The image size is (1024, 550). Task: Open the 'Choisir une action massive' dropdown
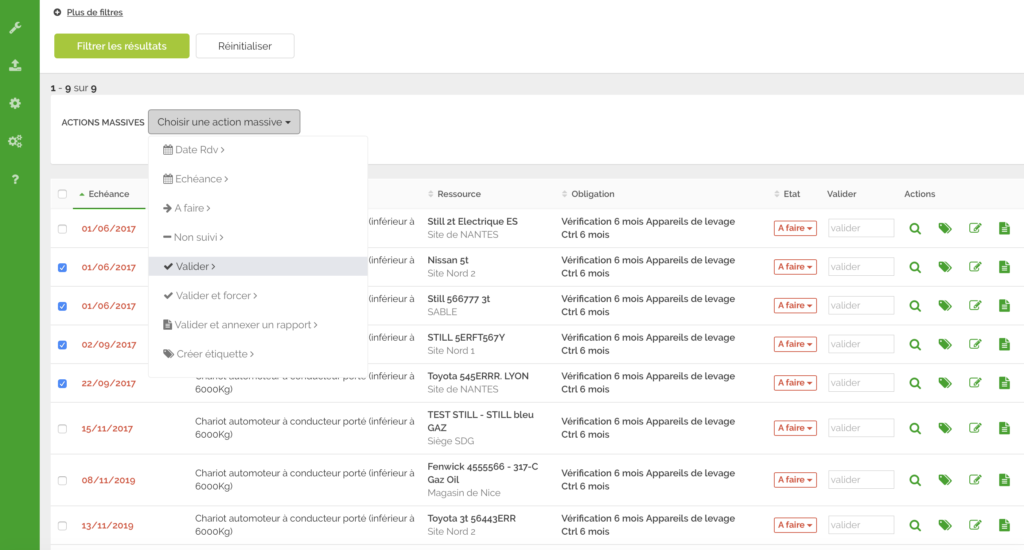pos(224,122)
